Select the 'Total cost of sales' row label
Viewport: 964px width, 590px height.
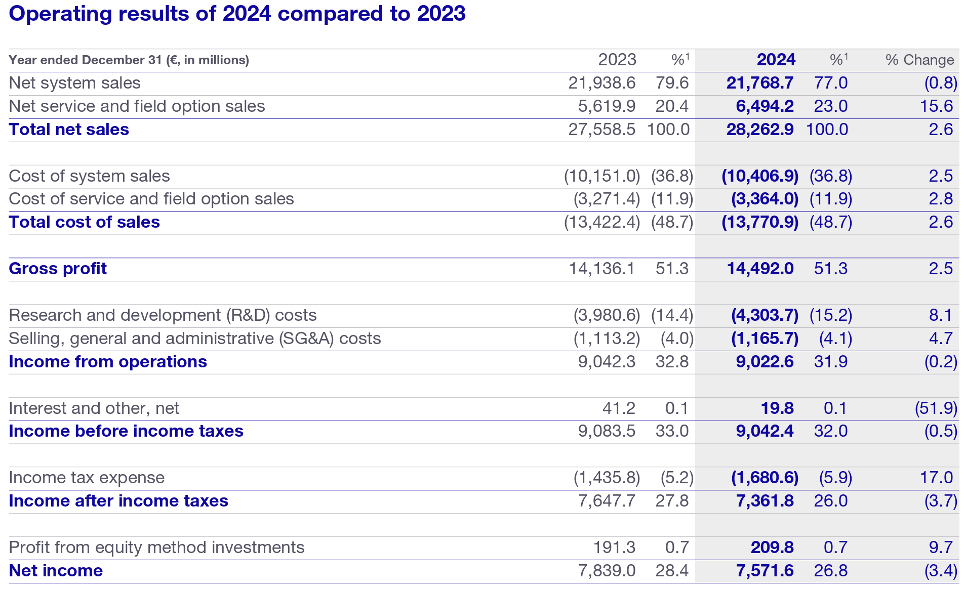(x=84, y=222)
